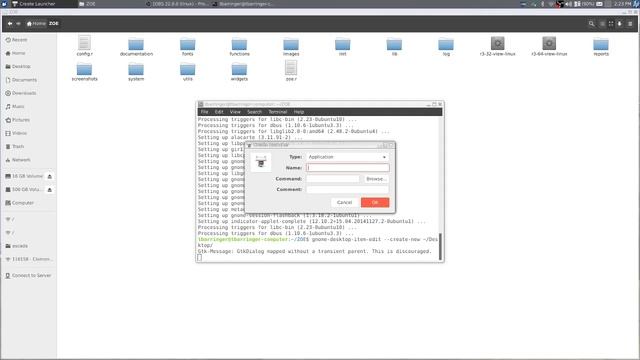Click OK in Create Launcher dialog
The height and width of the screenshot is (360, 640).
click(375, 202)
